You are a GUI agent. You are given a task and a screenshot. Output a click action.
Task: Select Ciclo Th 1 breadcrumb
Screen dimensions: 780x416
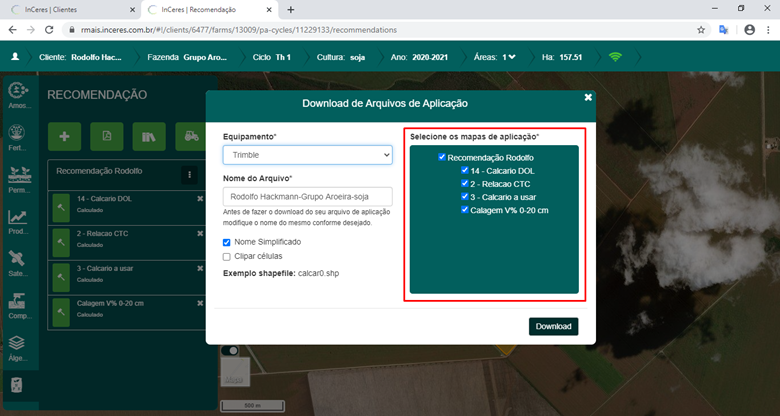[x=272, y=57]
